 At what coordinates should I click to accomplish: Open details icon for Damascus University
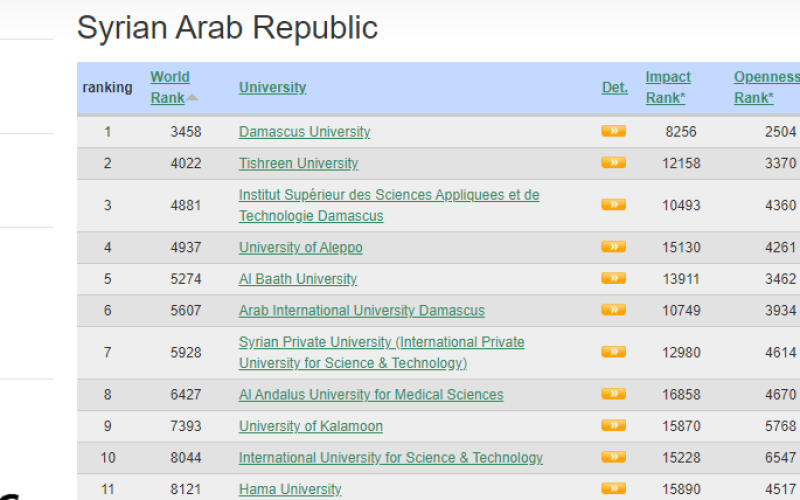[x=613, y=131]
